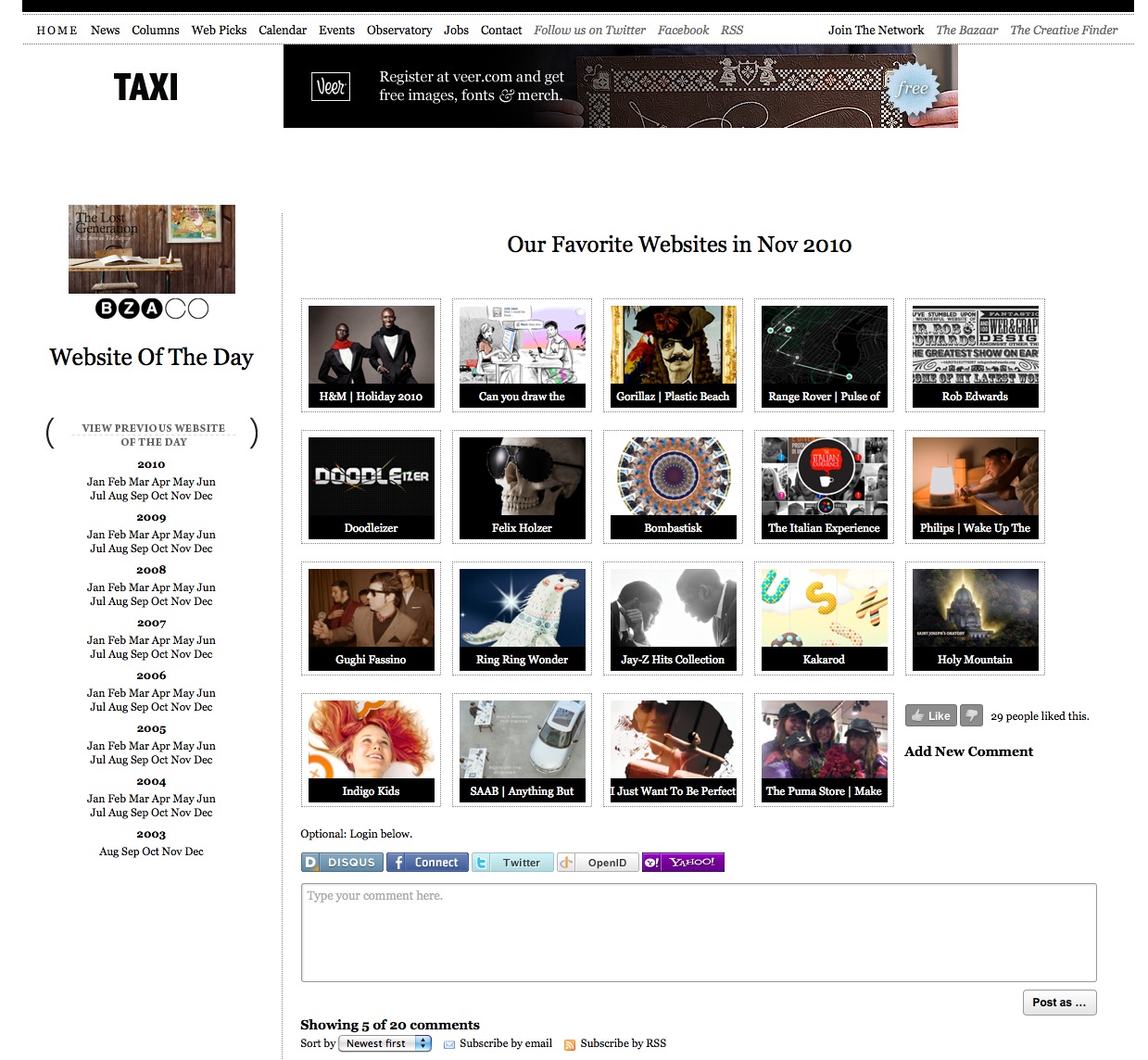Click the thumbs-down dislike icon
Image resolution: width=1148 pixels, height=1060 pixels.
pyautogui.click(x=971, y=715)
